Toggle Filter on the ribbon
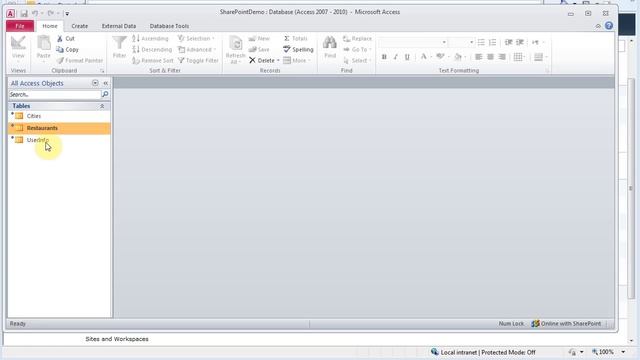Viewport: 640px width, 360px height. [x=198, y=60]
